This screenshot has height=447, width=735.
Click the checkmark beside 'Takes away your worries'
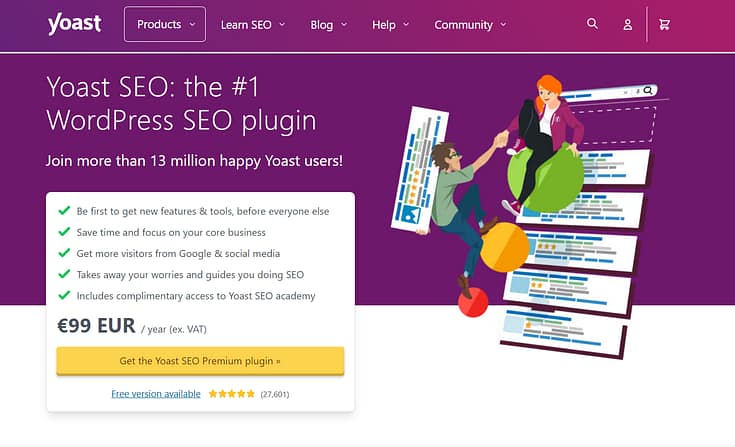point(64,274)
